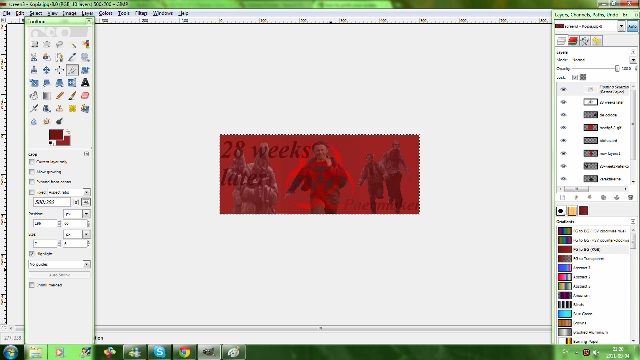Toggle the Highlight checkbox
Viewport: 640px width, 360px height.
tap(32, 253)
